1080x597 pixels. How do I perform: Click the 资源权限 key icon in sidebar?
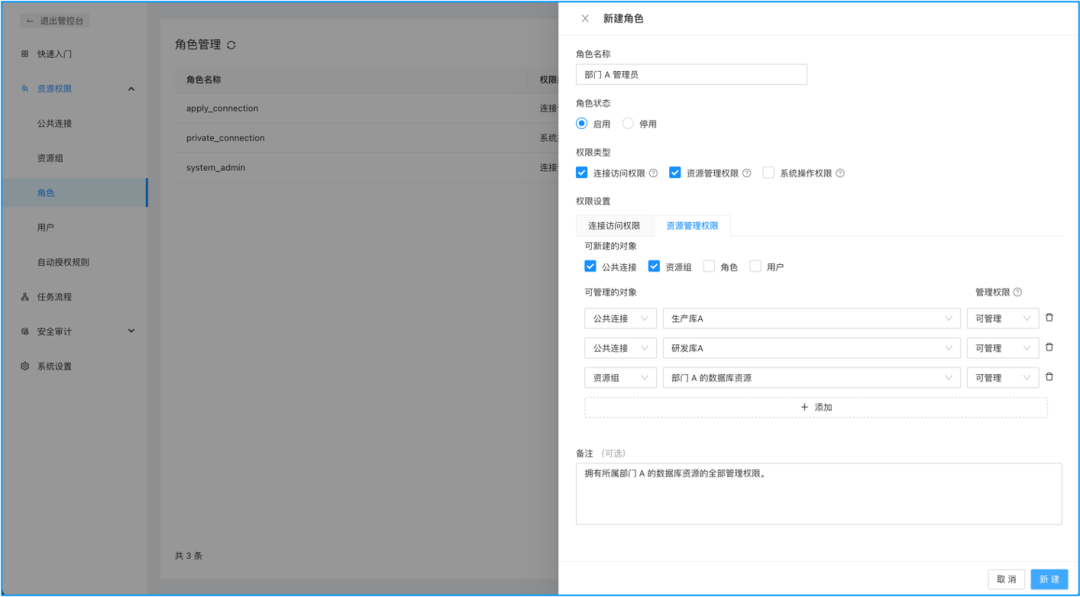[23, 88]
